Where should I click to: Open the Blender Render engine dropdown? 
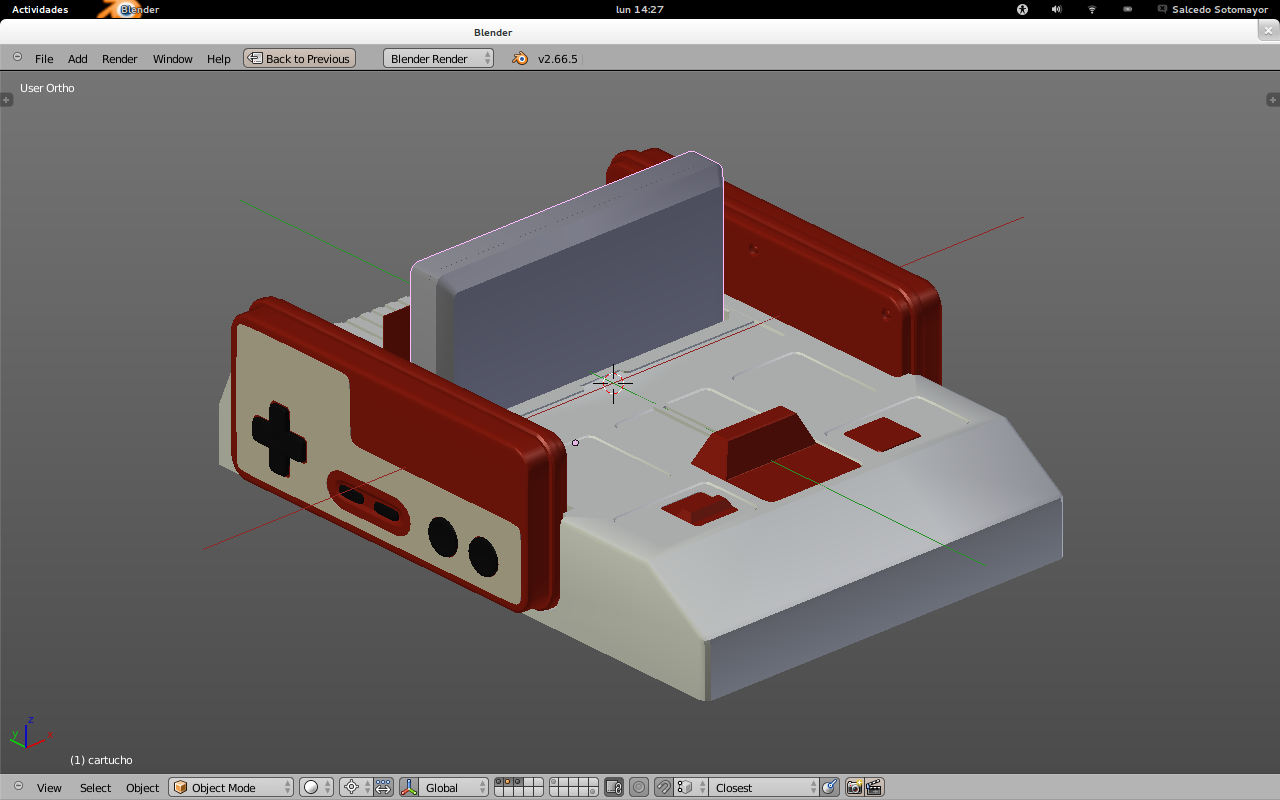(438, 59)
